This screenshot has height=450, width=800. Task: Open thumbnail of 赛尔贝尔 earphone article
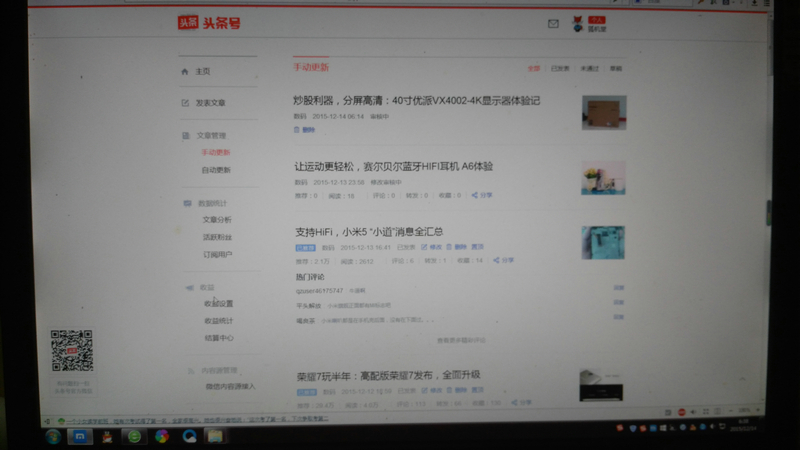click(x=603, y=178)
